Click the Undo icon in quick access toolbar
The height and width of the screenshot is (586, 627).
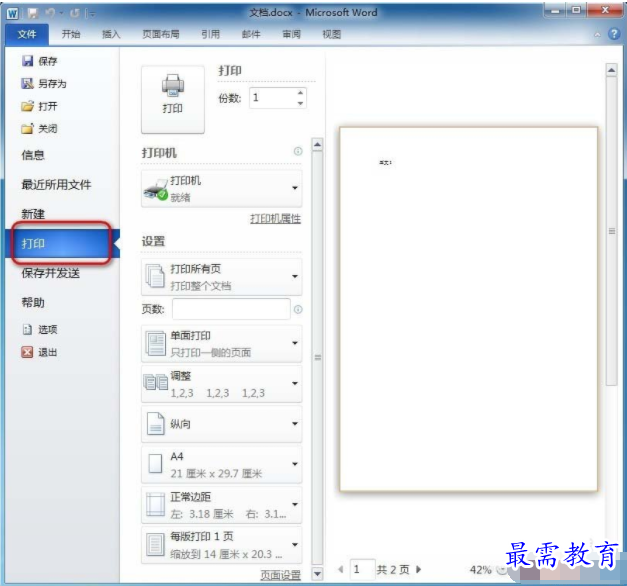click(50, 14)
